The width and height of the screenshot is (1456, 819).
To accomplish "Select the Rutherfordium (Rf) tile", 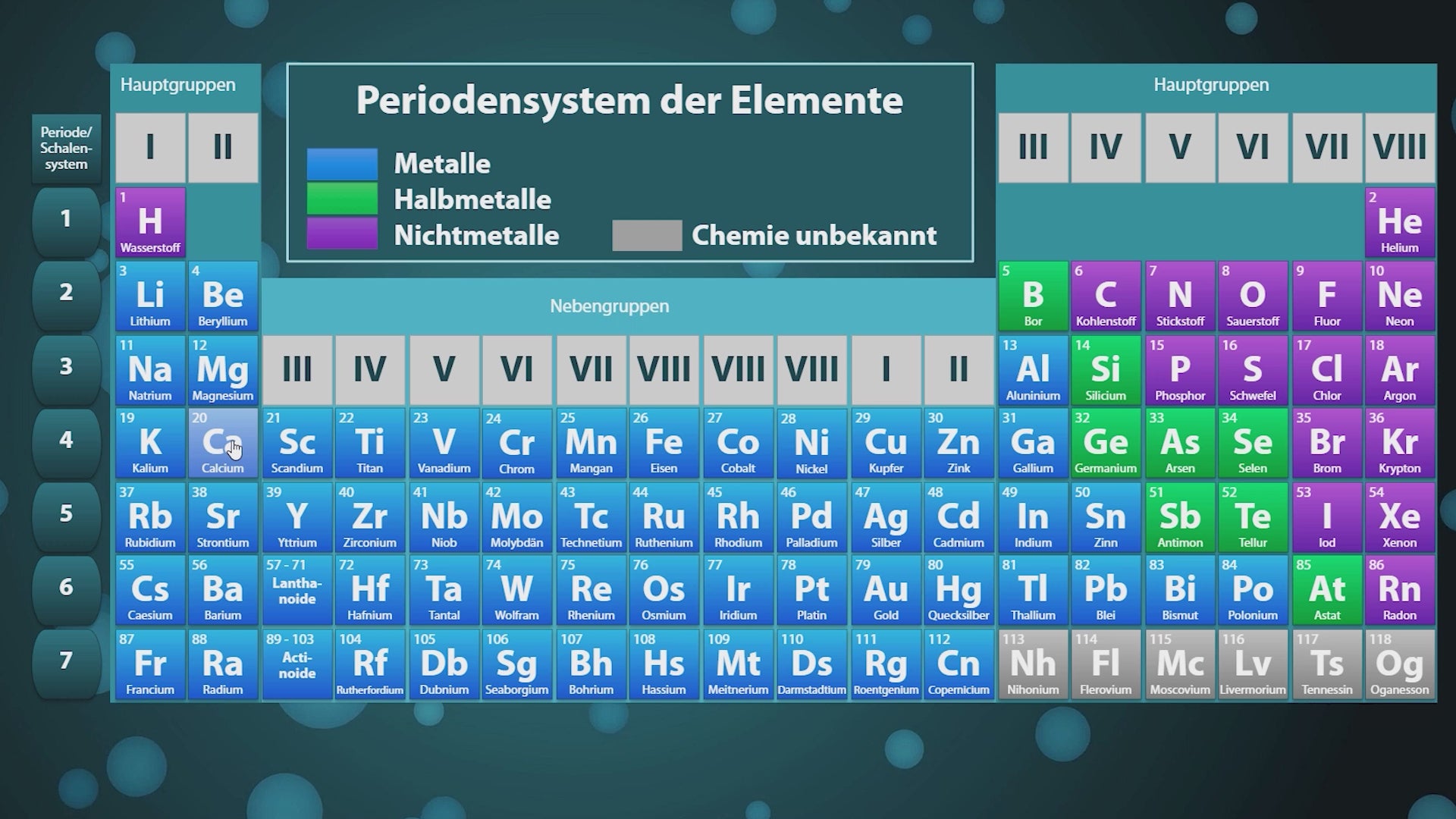I will 370,665.
